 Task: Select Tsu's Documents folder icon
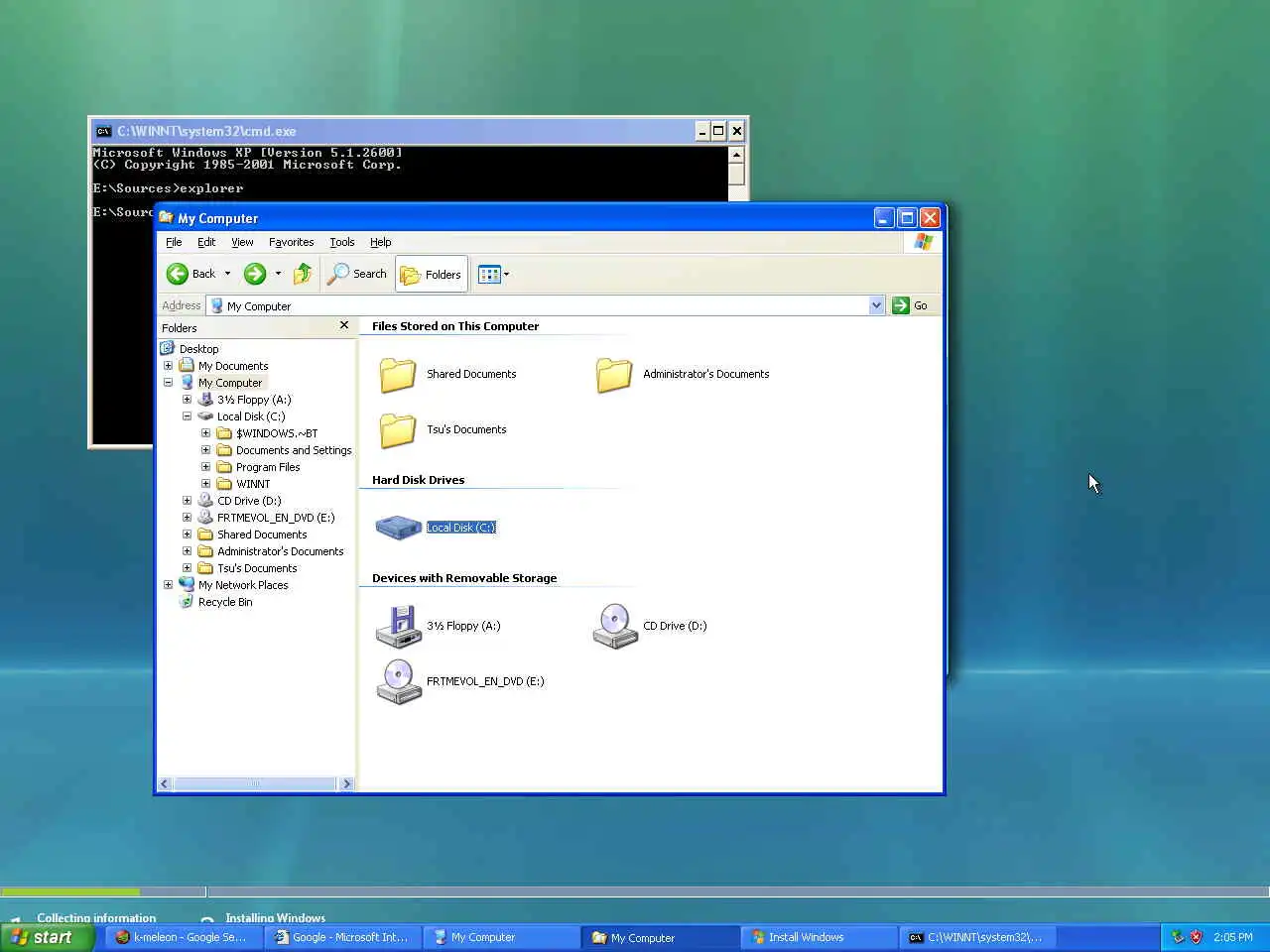tap(398, 430)
